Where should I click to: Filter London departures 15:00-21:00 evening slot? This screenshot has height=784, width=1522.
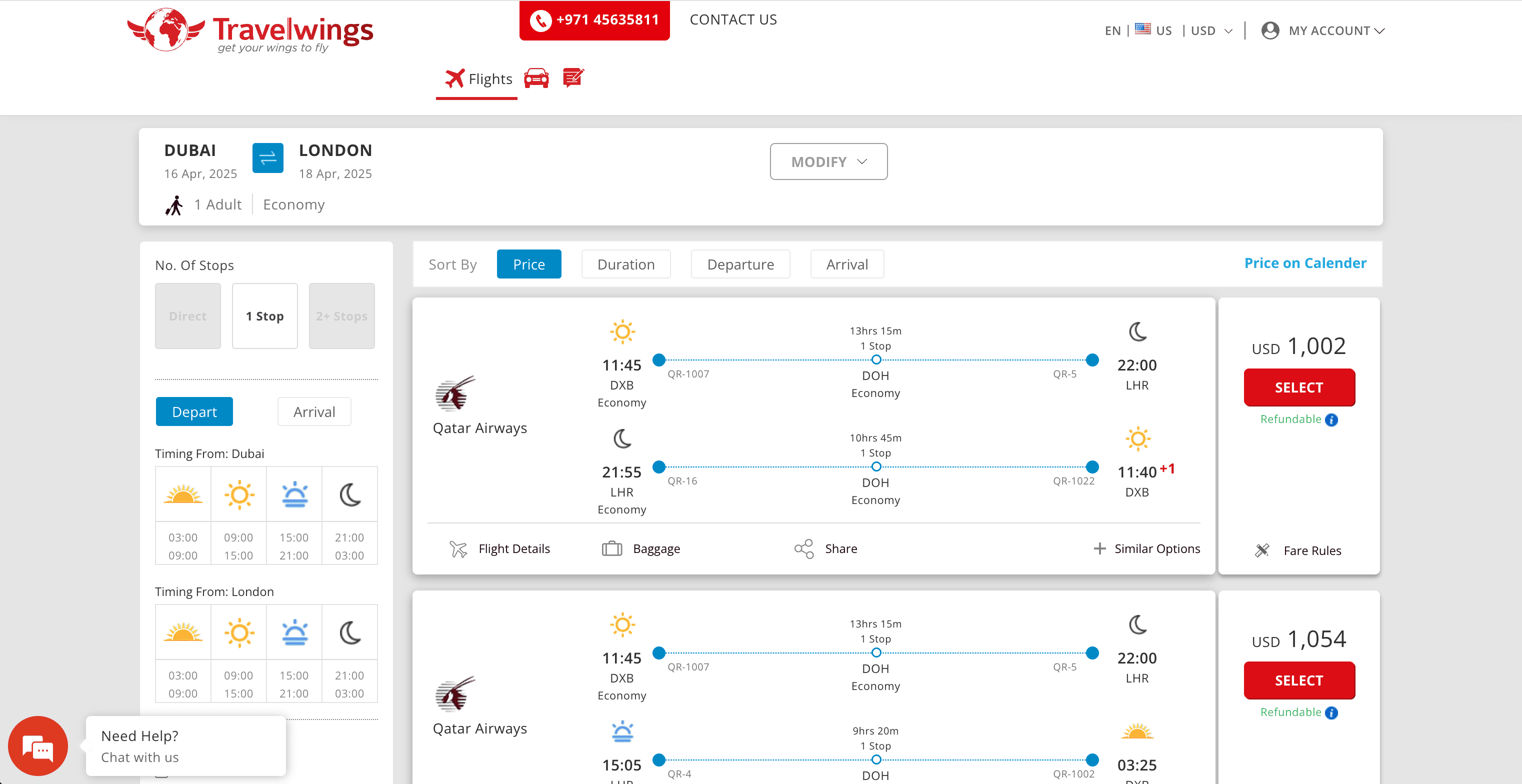tap(294, 653)
